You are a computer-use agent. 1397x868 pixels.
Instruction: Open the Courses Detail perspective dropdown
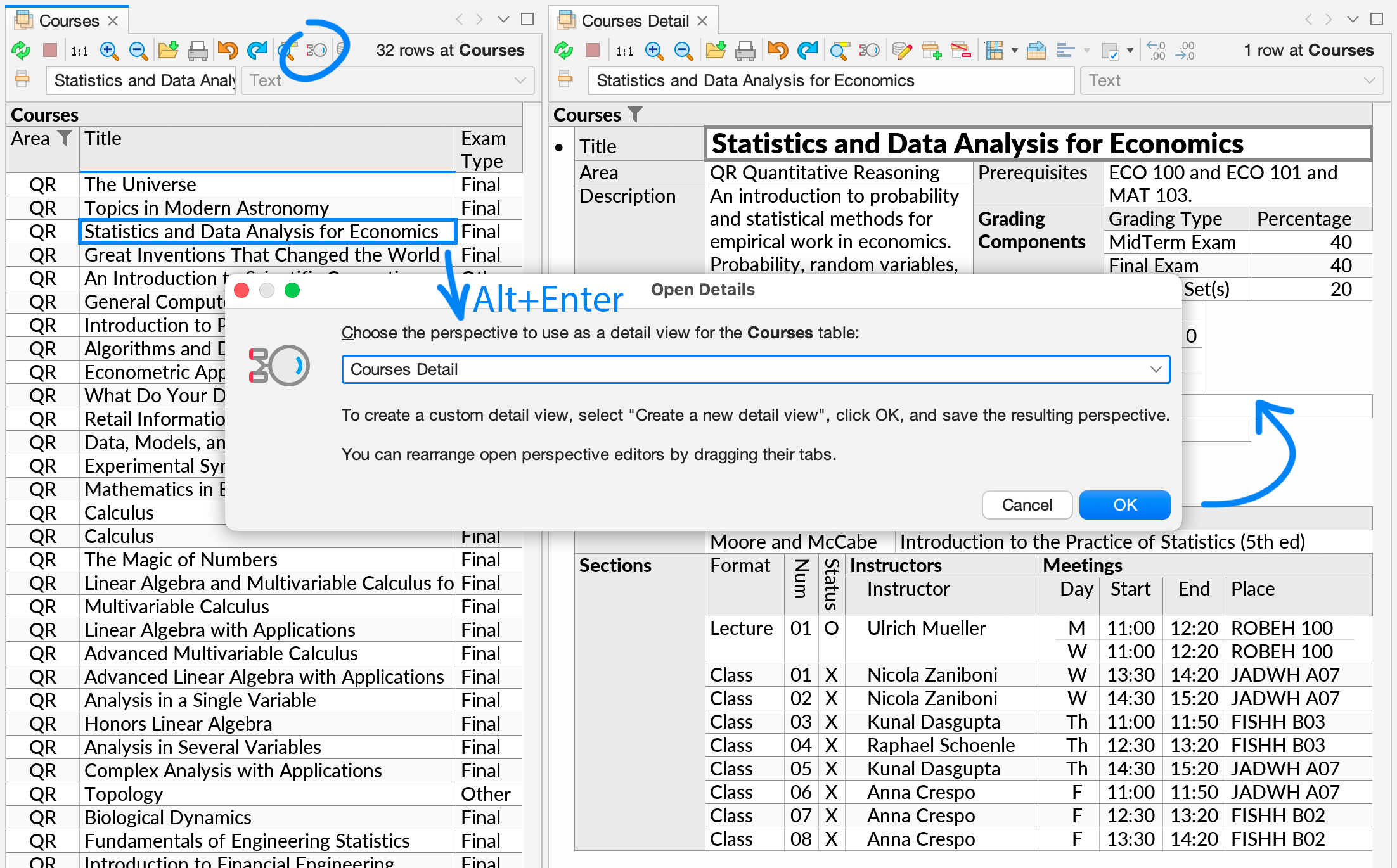coord(1157,369)
